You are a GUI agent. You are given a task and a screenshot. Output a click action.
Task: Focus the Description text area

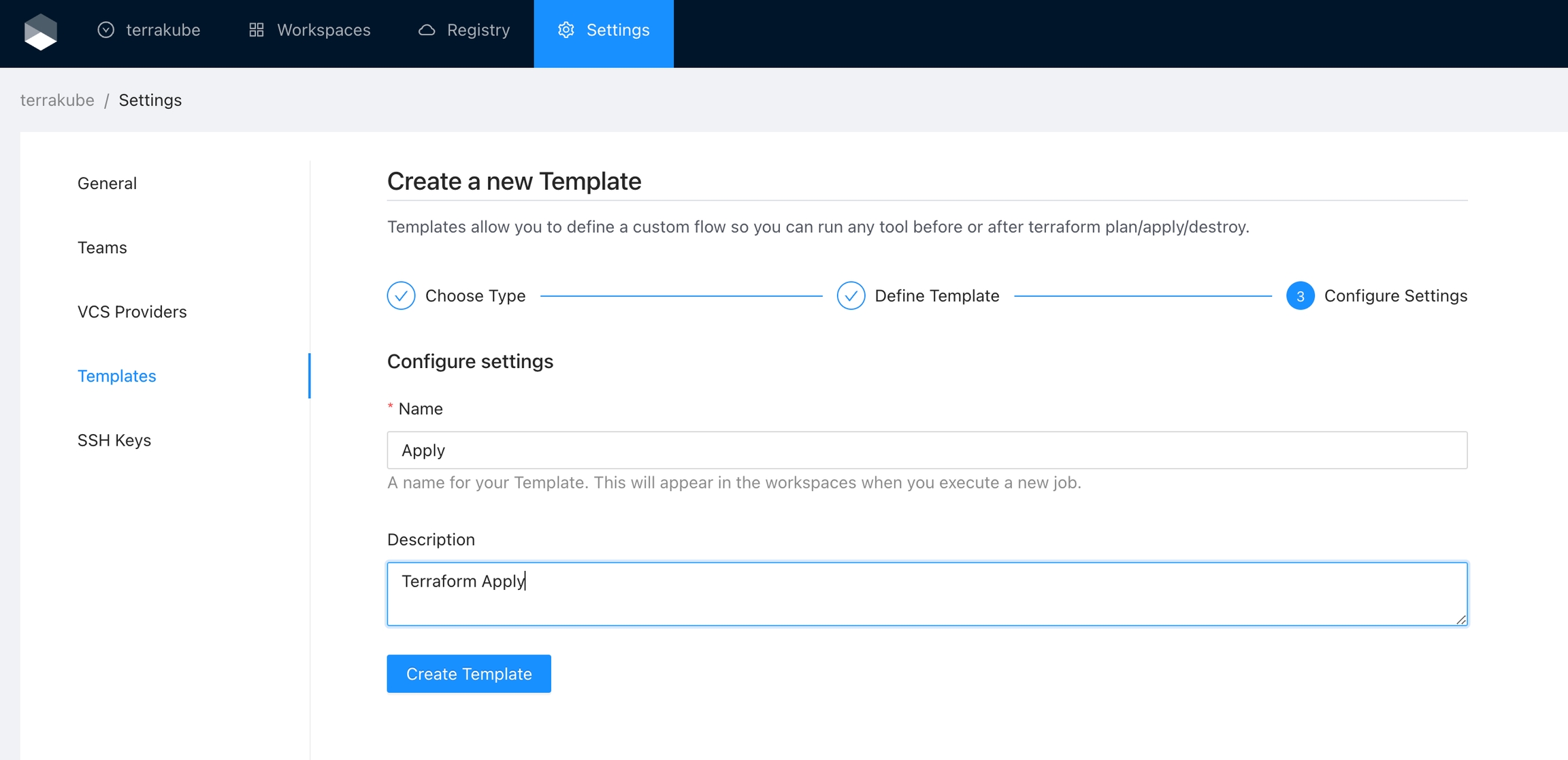[x=927, y=594]
